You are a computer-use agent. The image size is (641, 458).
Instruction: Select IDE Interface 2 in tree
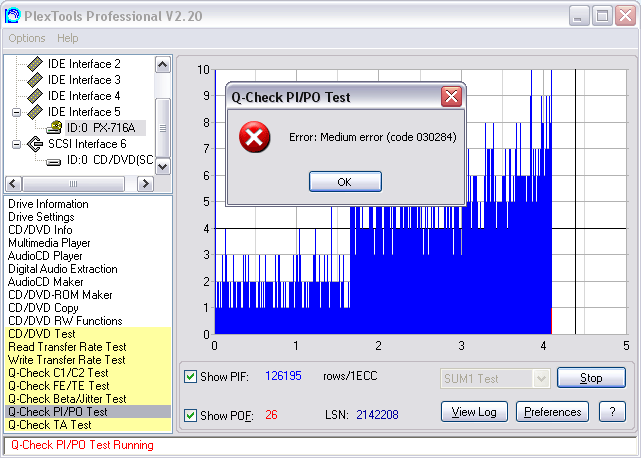[84, 64]
